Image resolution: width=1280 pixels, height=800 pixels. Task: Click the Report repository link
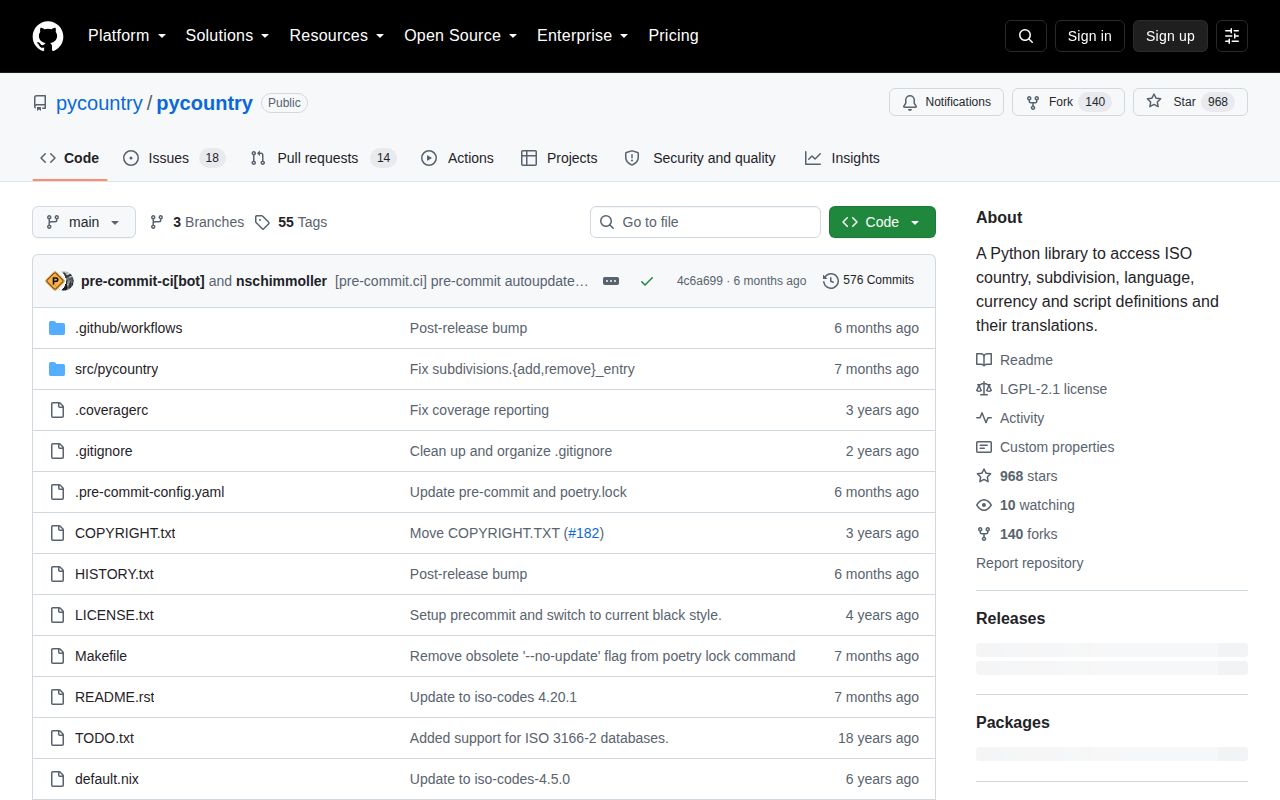[1029, 563]
